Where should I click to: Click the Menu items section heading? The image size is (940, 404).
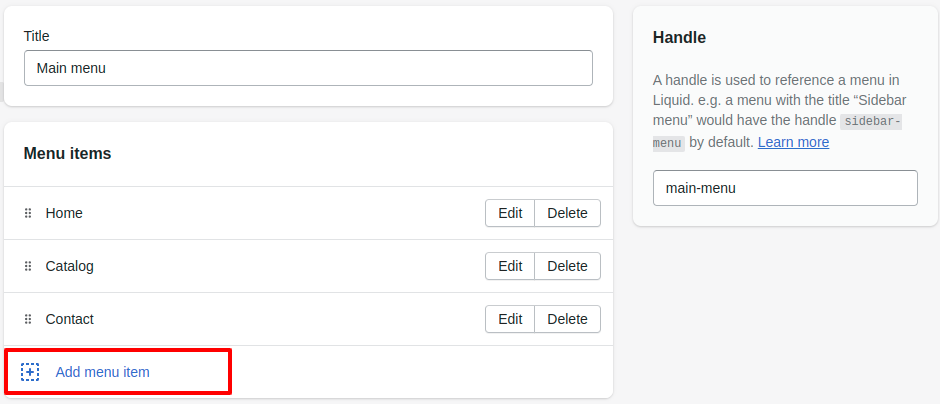pos(67,154)
